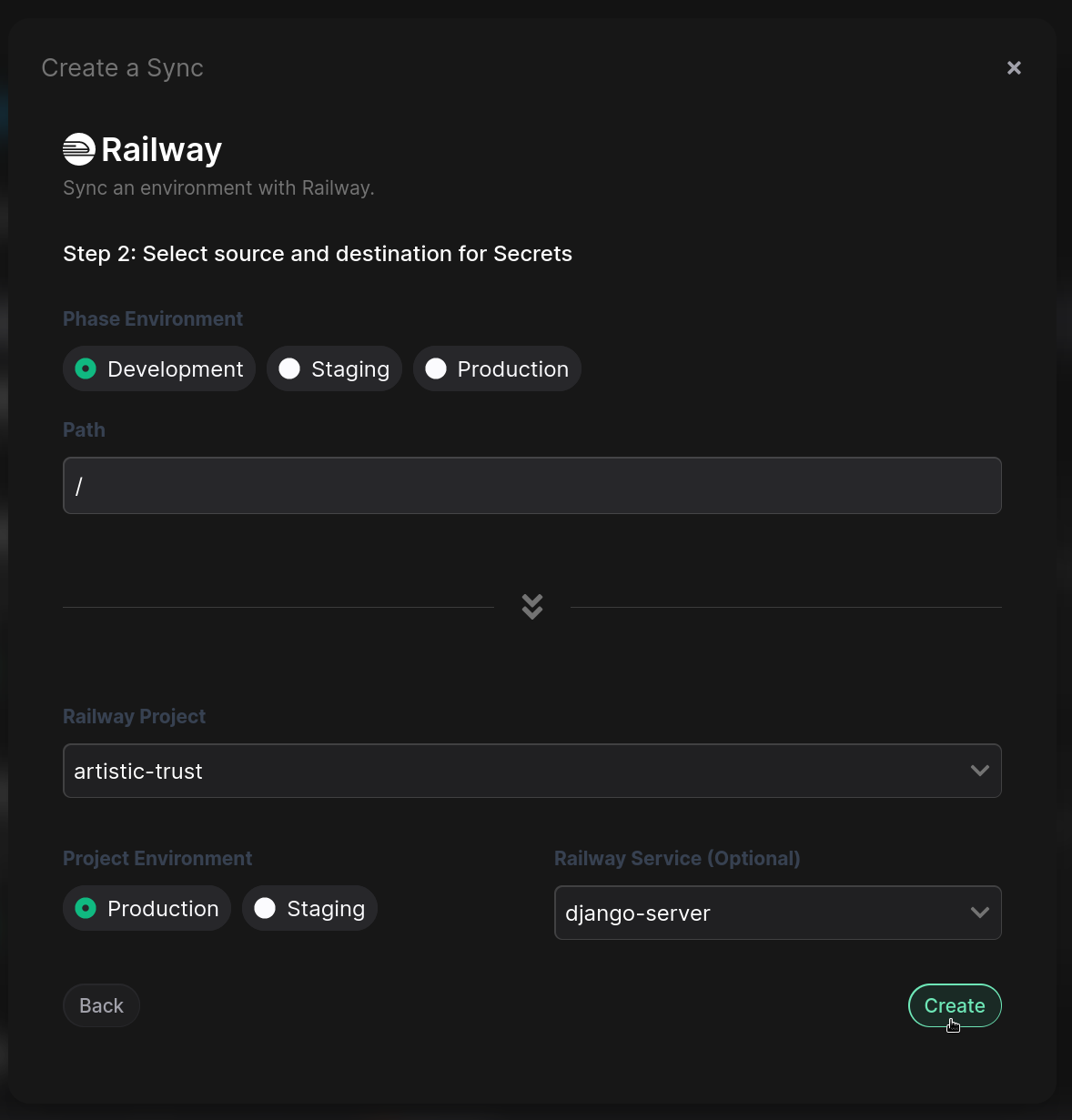Image resolution: width=1072 pixels, height=1120 pixels.
Task: Click the X to close the Create a Sync dialog
Action: click(x=1014, y=67)
